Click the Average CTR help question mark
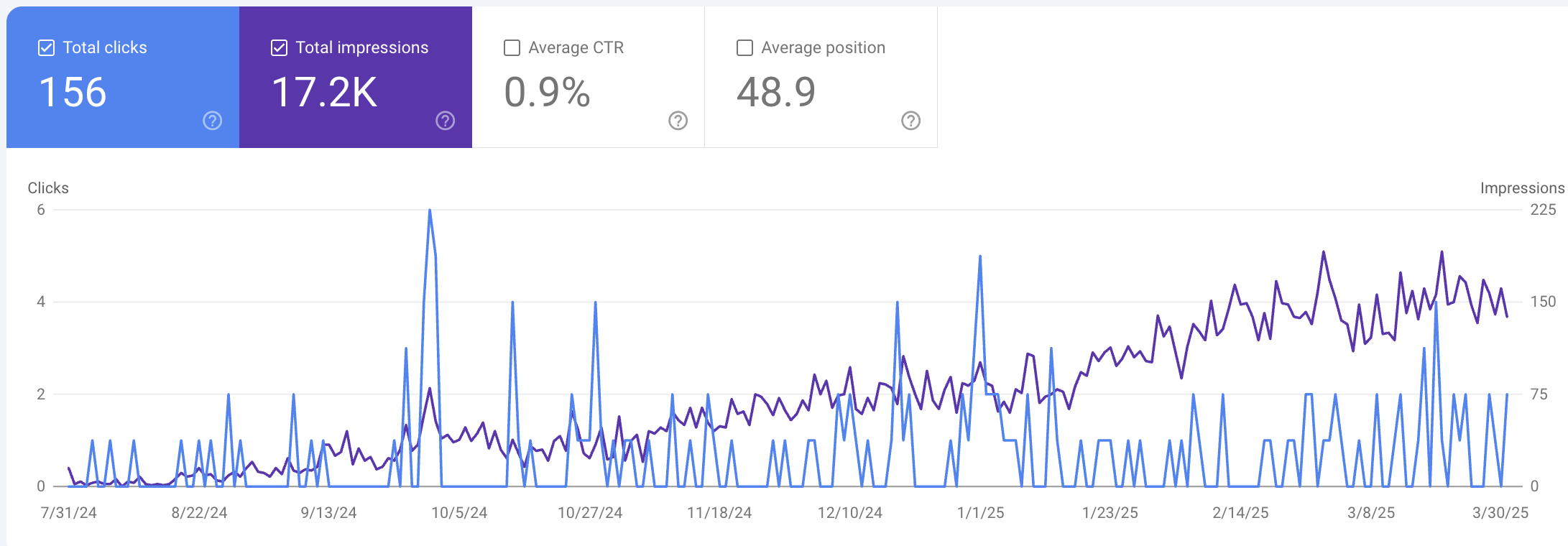The width and height of the screenshot is (1568, 546). [x=678, y=121]
